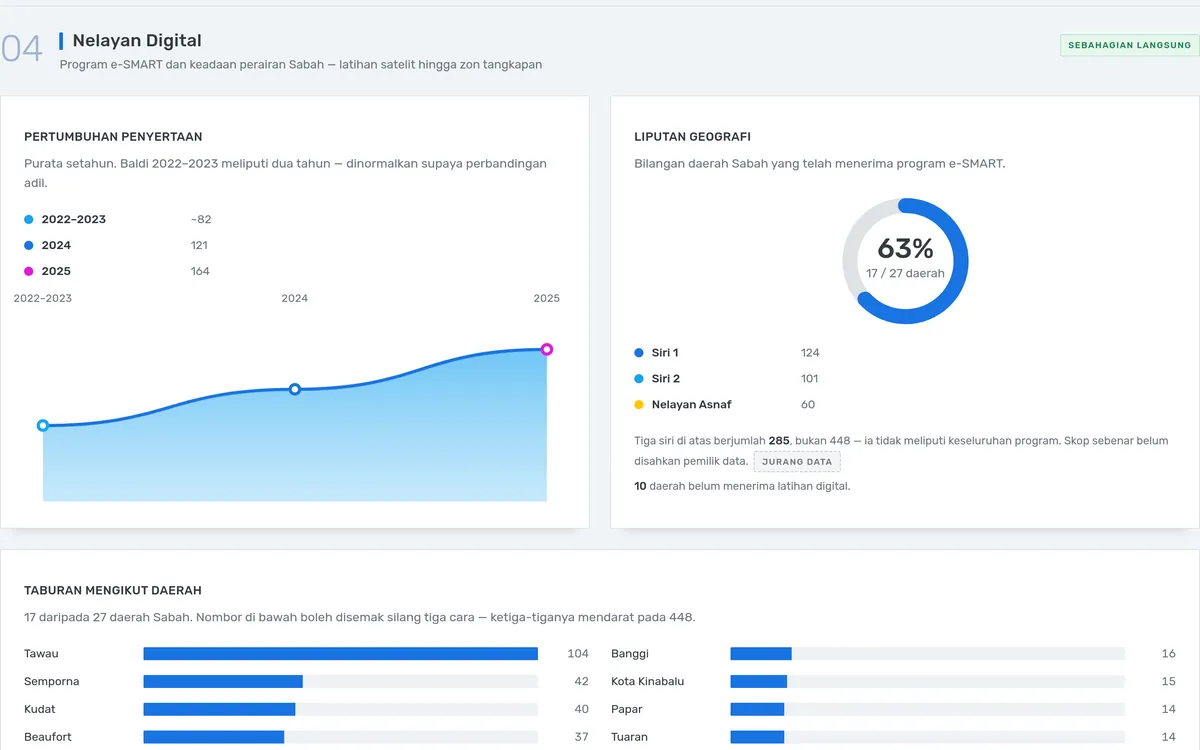
Task: Click the Papar district bar
Action: [928, 710]
